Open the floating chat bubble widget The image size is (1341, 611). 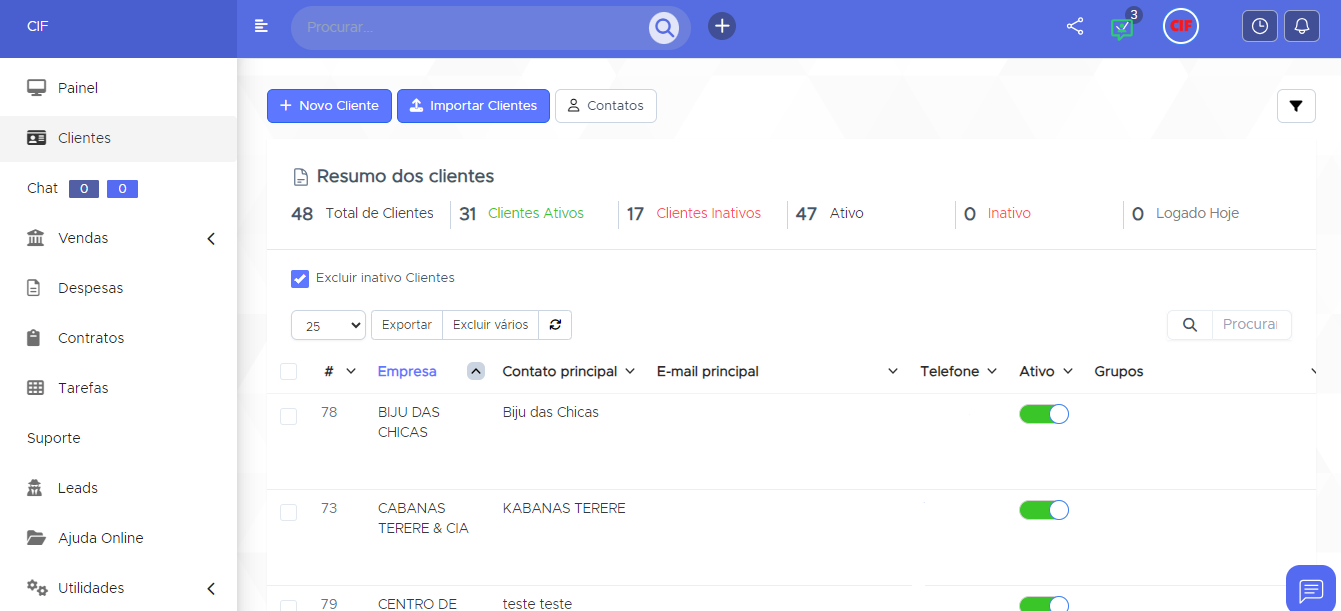pos(1311,589)
